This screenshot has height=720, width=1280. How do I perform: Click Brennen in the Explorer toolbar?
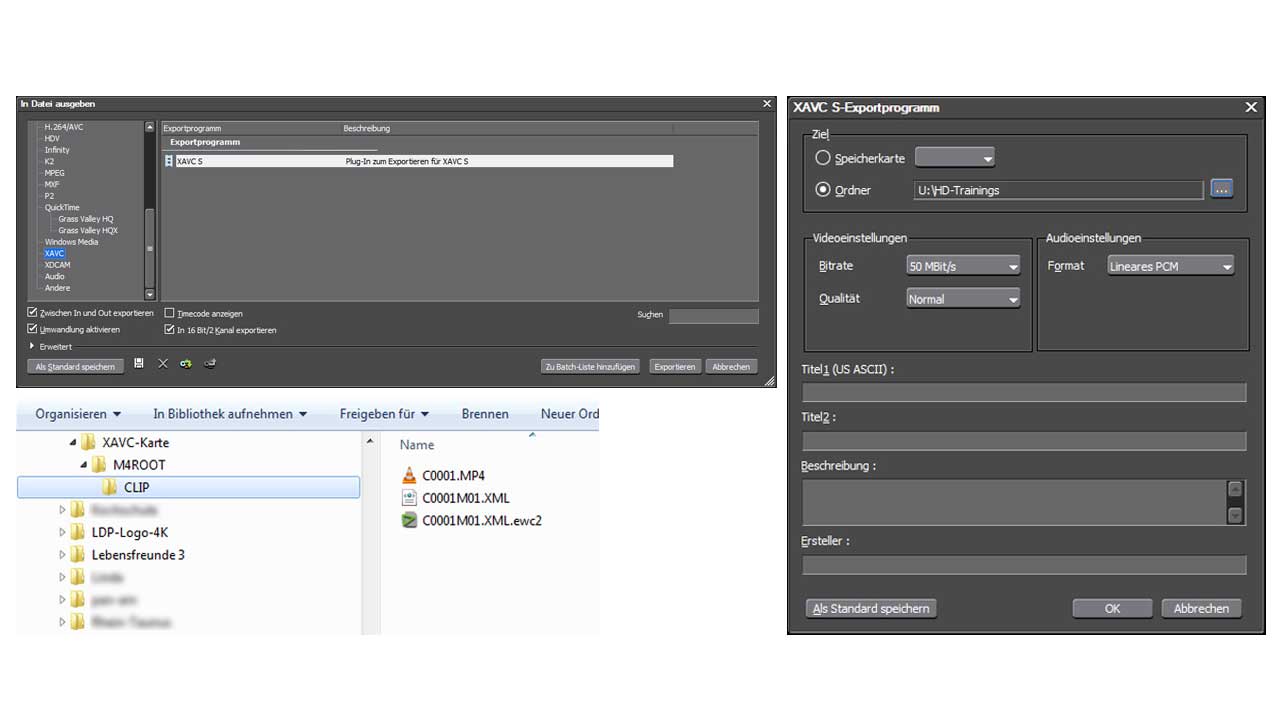485,414
